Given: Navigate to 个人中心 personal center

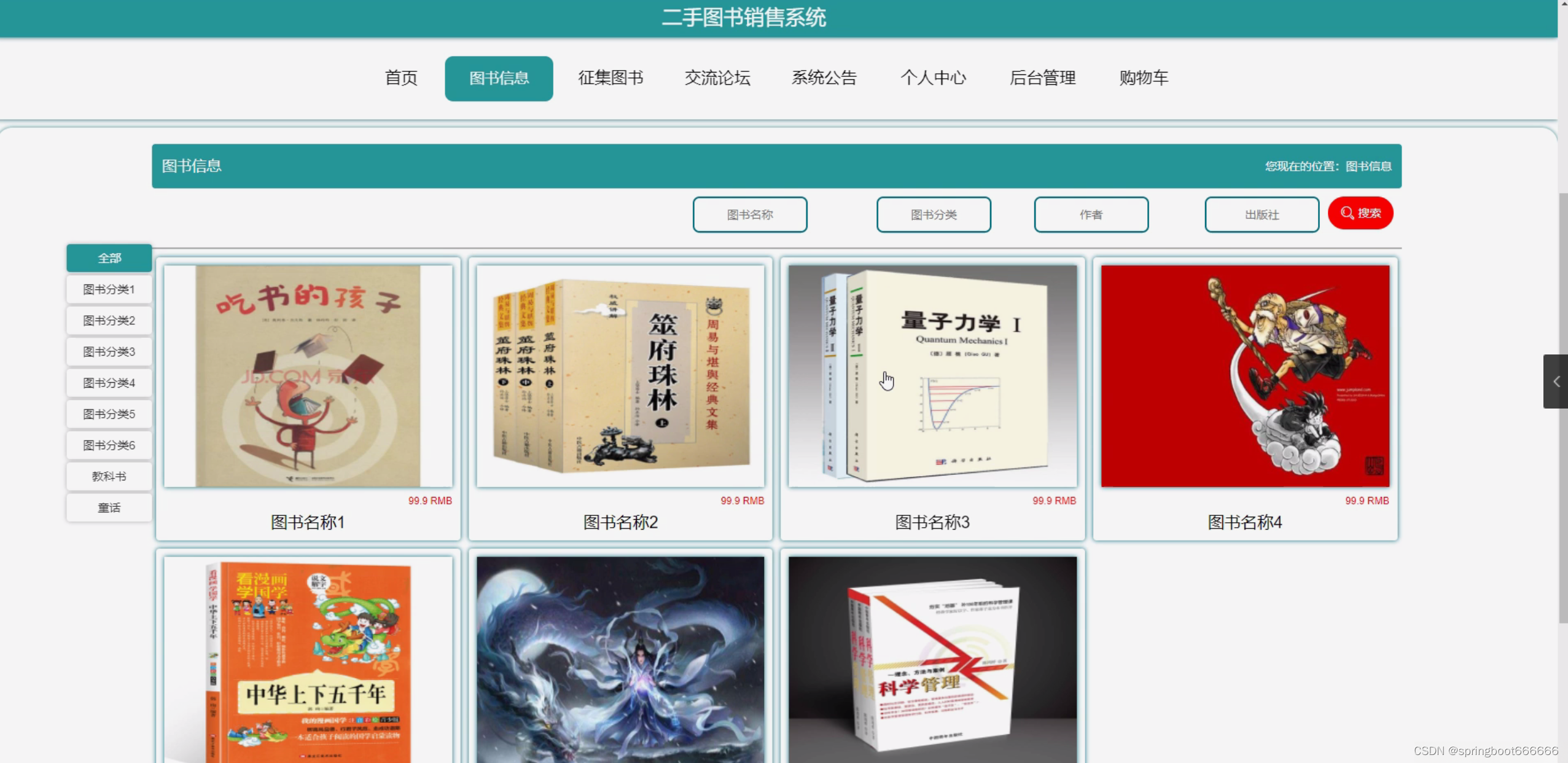Looking at the screenshot, I should (932, 78).
